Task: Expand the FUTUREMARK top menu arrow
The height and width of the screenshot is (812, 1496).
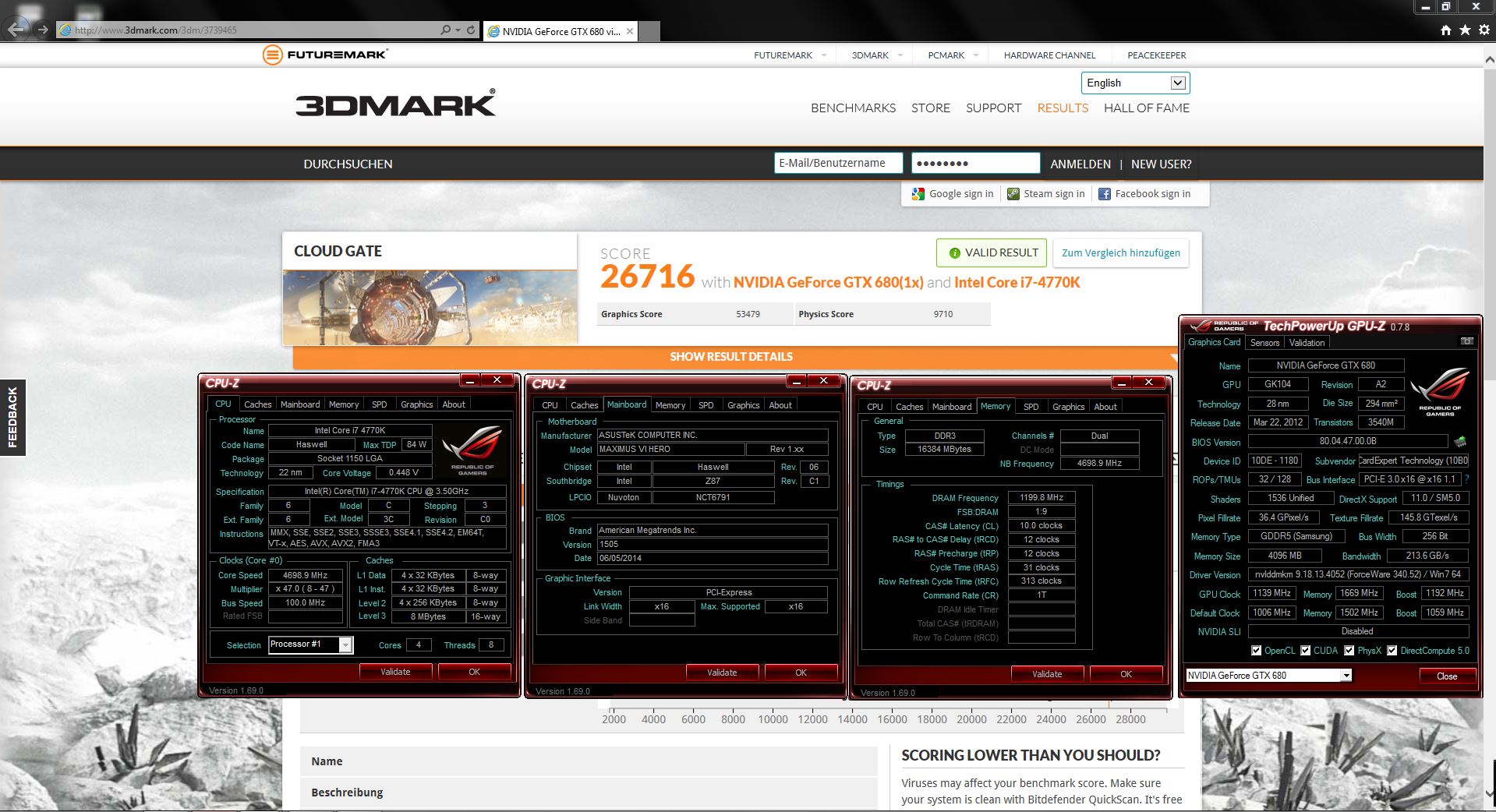Action: [824, 55]
